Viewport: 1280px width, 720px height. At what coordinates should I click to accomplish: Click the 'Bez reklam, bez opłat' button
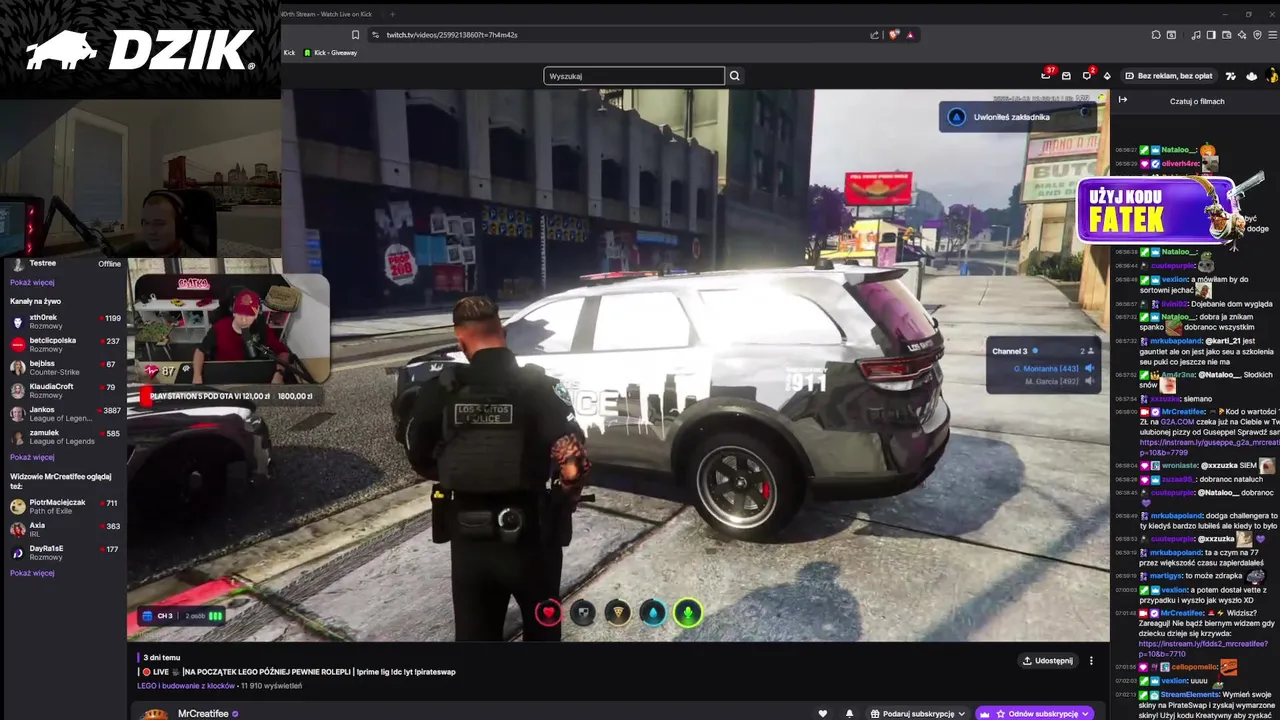1168,76
